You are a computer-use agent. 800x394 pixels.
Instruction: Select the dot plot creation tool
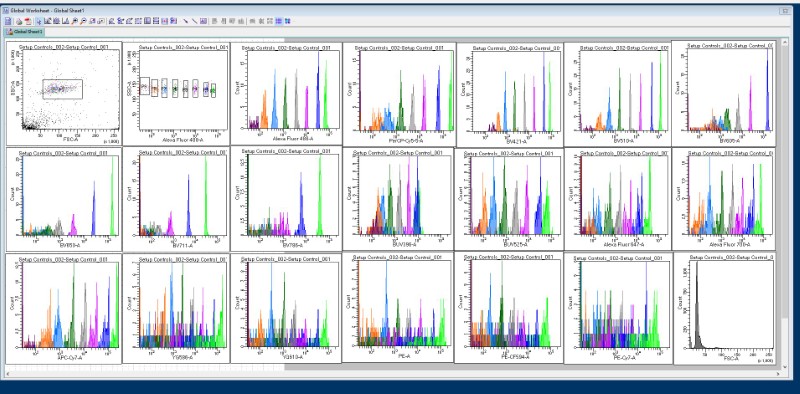click(x=47, y=21)
